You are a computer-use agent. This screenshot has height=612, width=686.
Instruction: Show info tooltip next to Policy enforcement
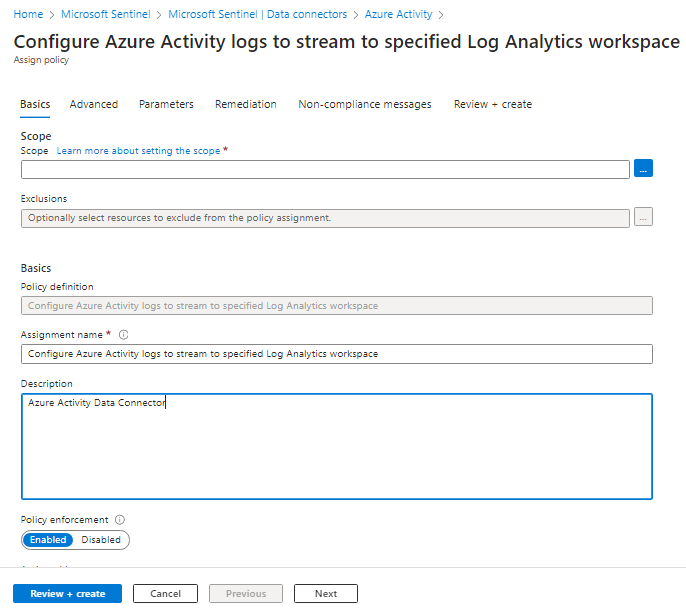120,520
